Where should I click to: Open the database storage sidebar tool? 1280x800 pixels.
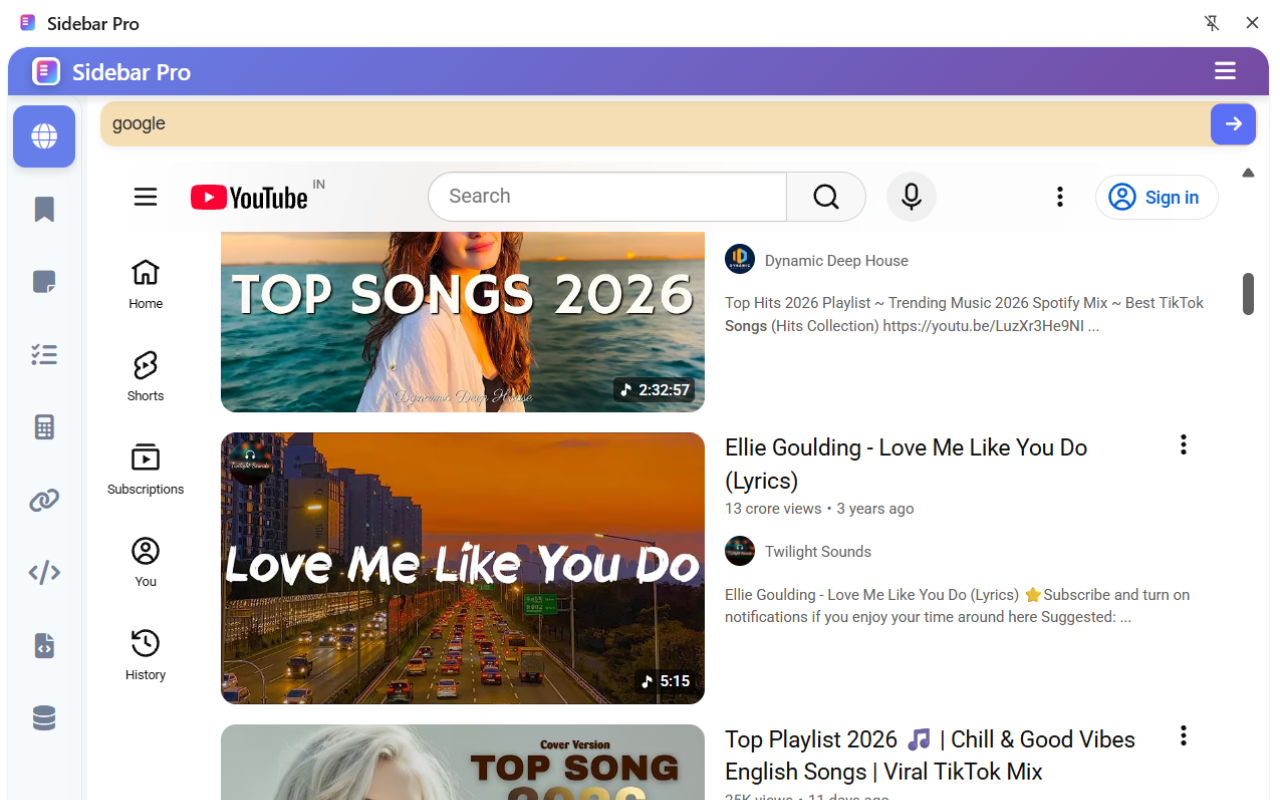(44, 718)
